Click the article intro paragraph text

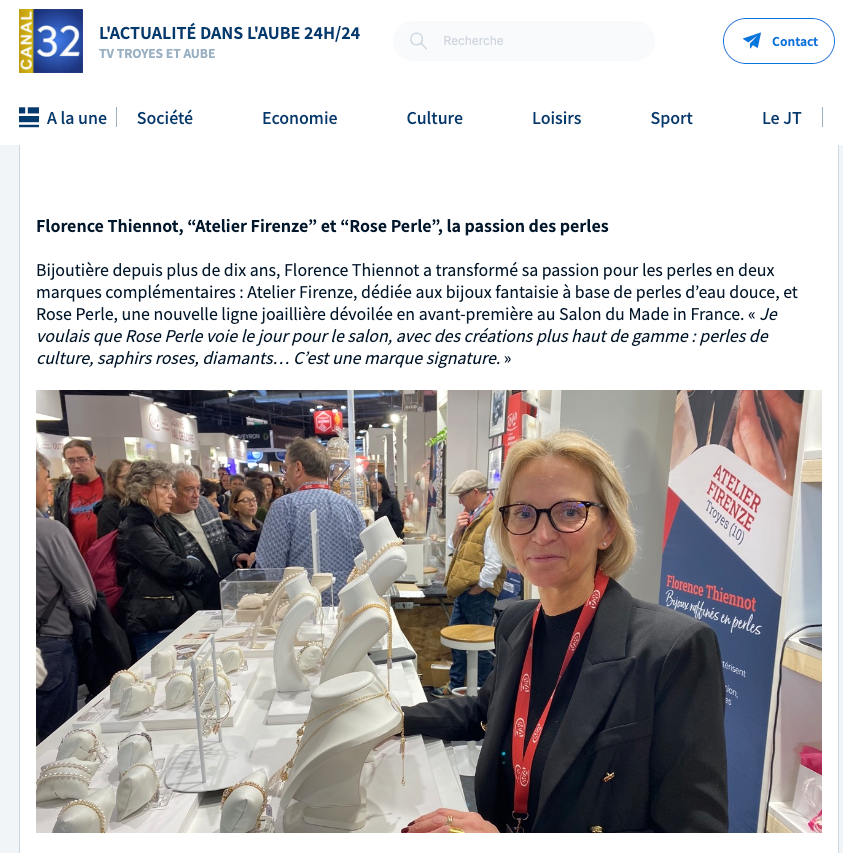coord(417,292)
